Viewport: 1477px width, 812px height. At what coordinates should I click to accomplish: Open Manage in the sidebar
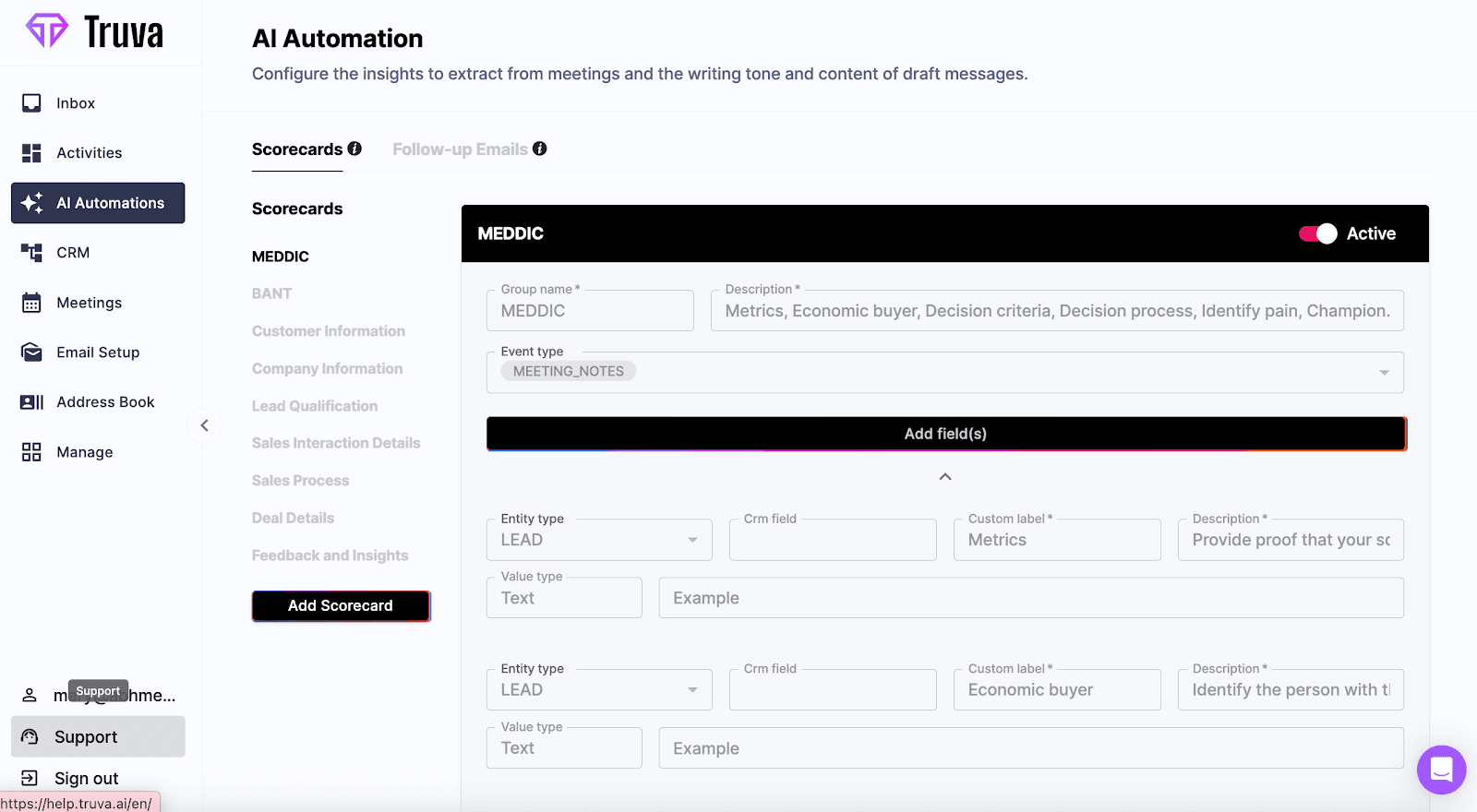tap(98, 452)
